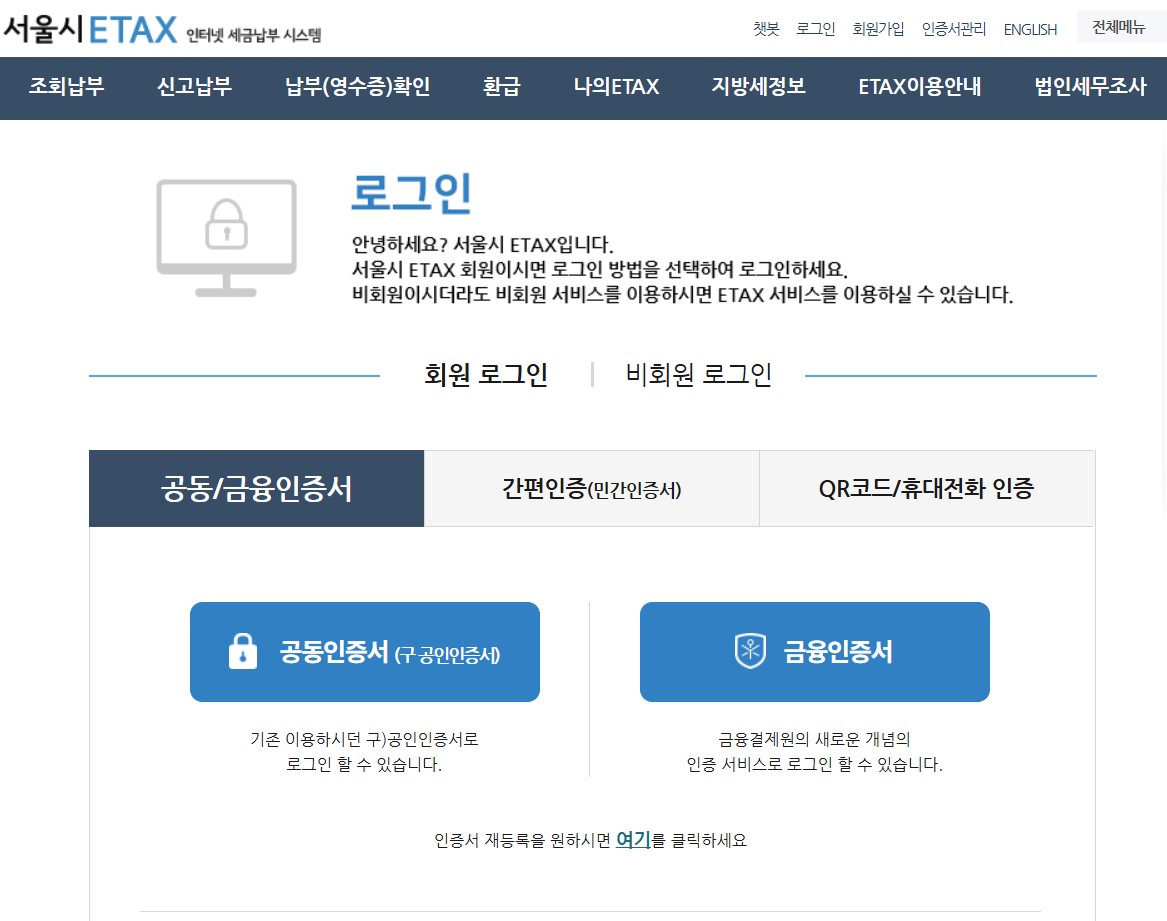The height and width of the screenshot is (921, 1167).
Task: Open the 나의ETAX menu
Action: 616,88
